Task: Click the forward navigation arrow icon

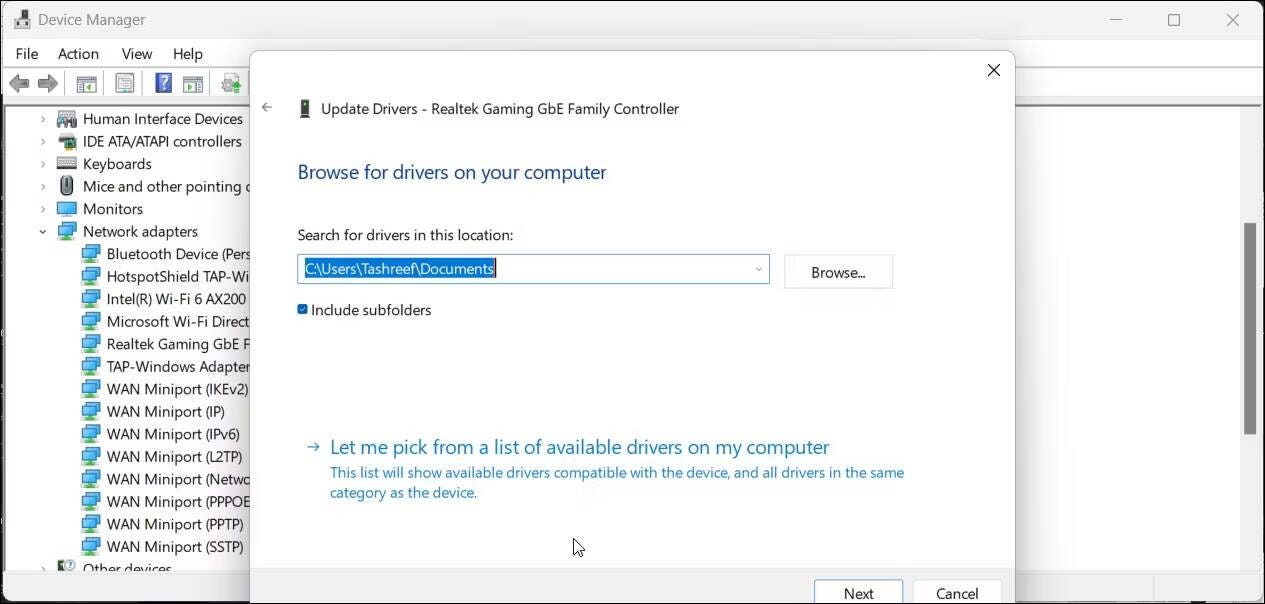Action: [47, 82]
